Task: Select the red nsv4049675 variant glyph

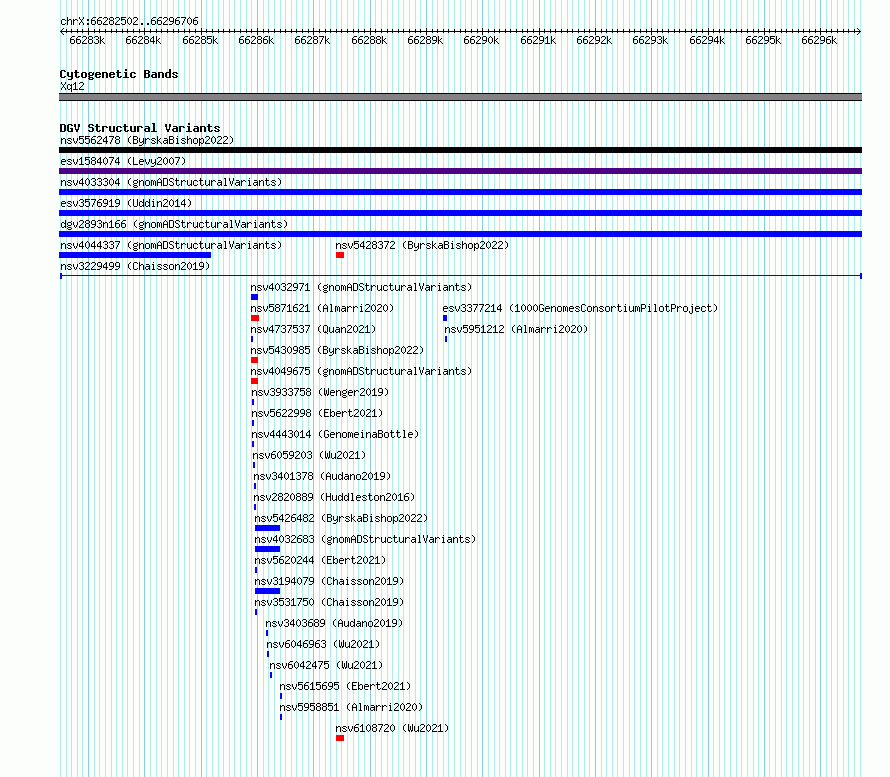Action: [x=254, y=381]
